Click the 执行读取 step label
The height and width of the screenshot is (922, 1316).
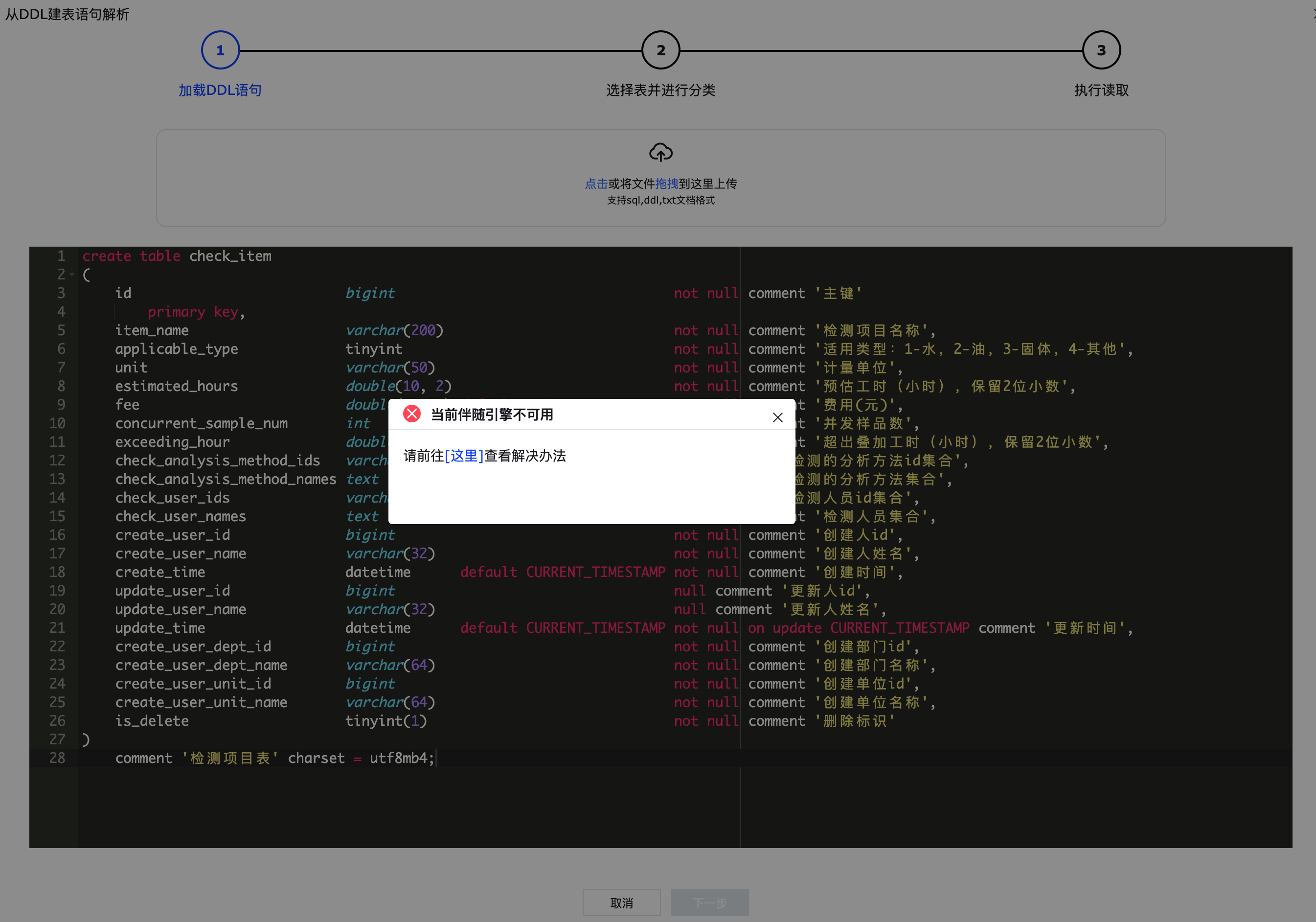point(1101,90)
